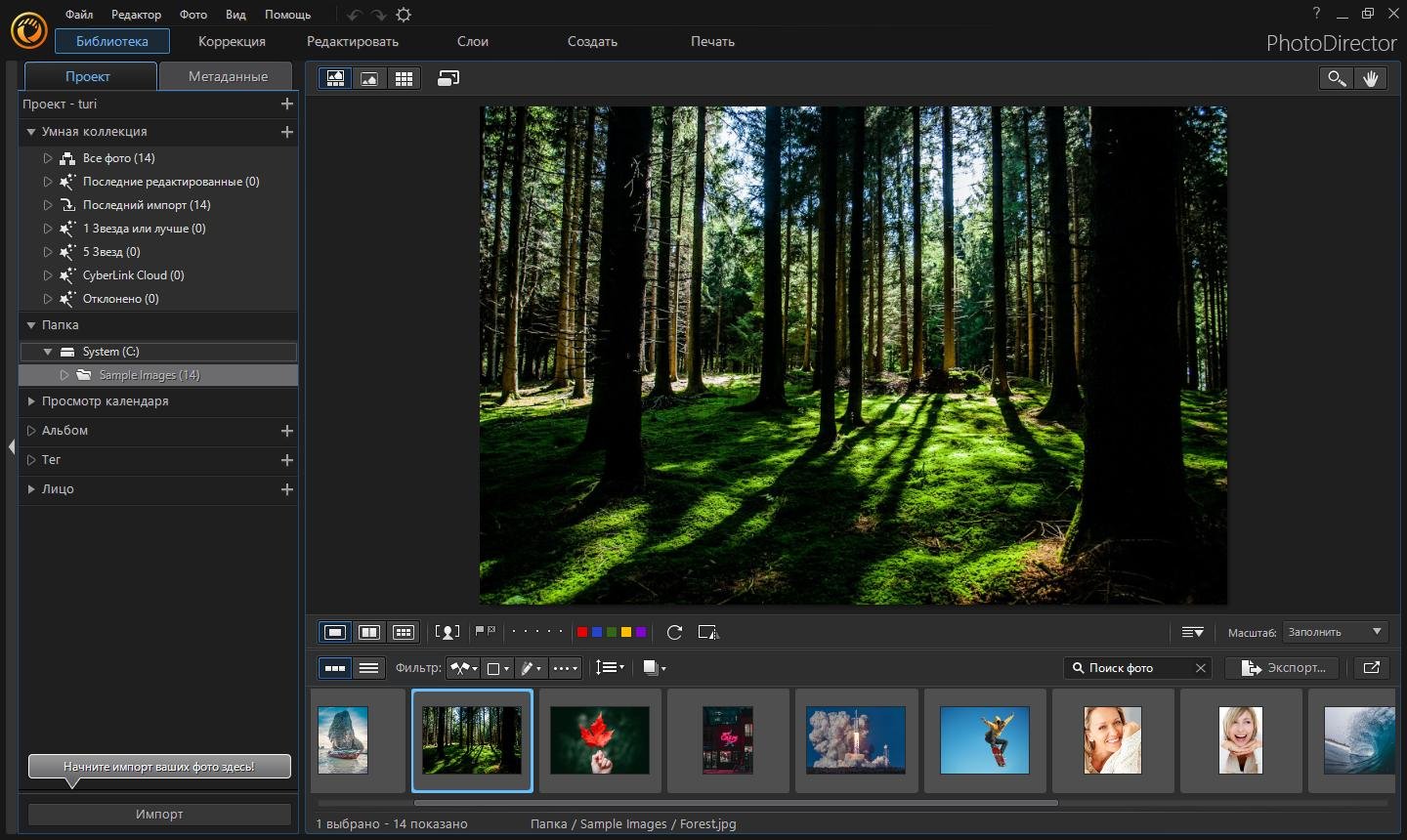
Task: Switch to viewer-only single image mode
Action: click(369, 79)
